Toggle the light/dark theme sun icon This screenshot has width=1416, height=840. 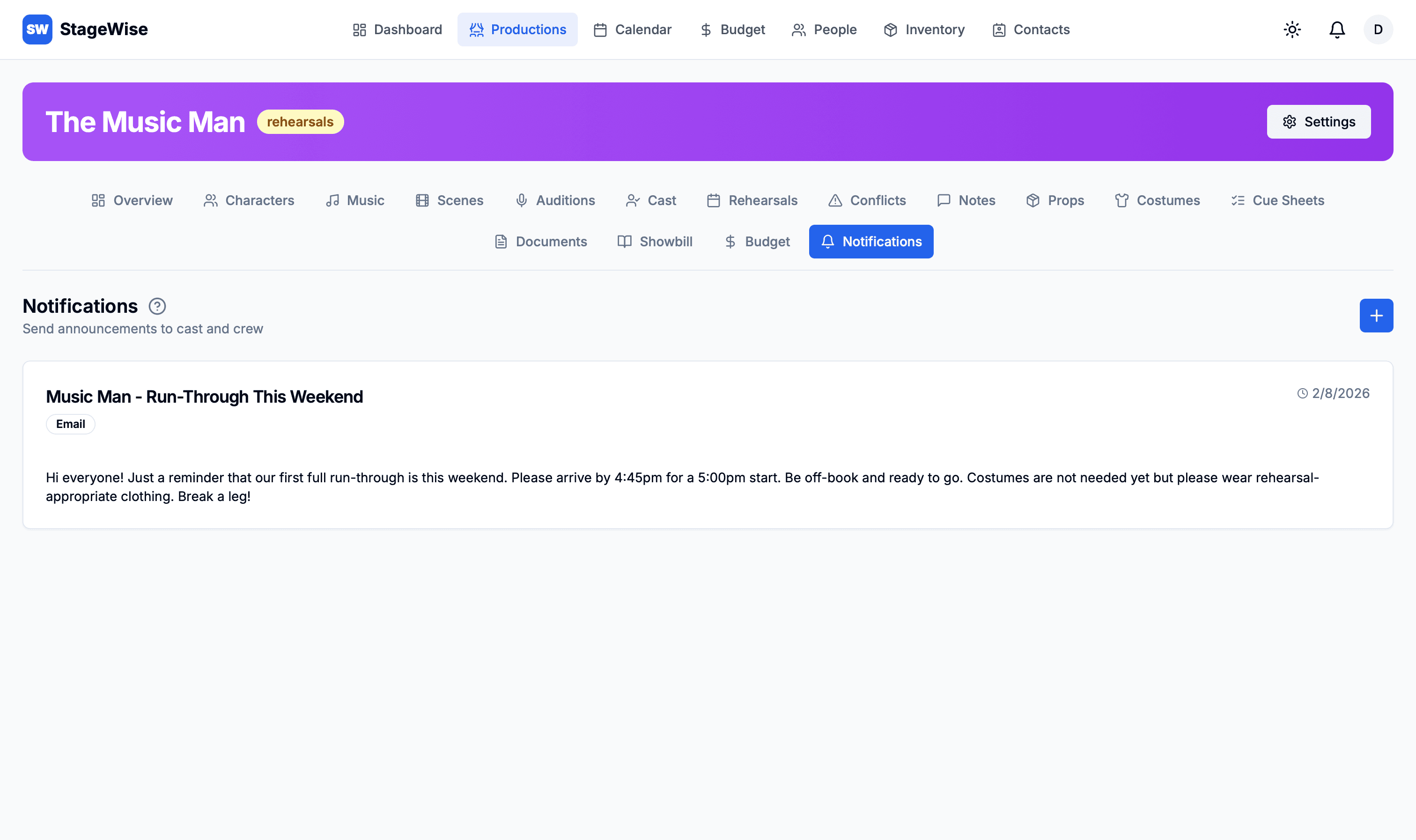[x=1292, y=29]
